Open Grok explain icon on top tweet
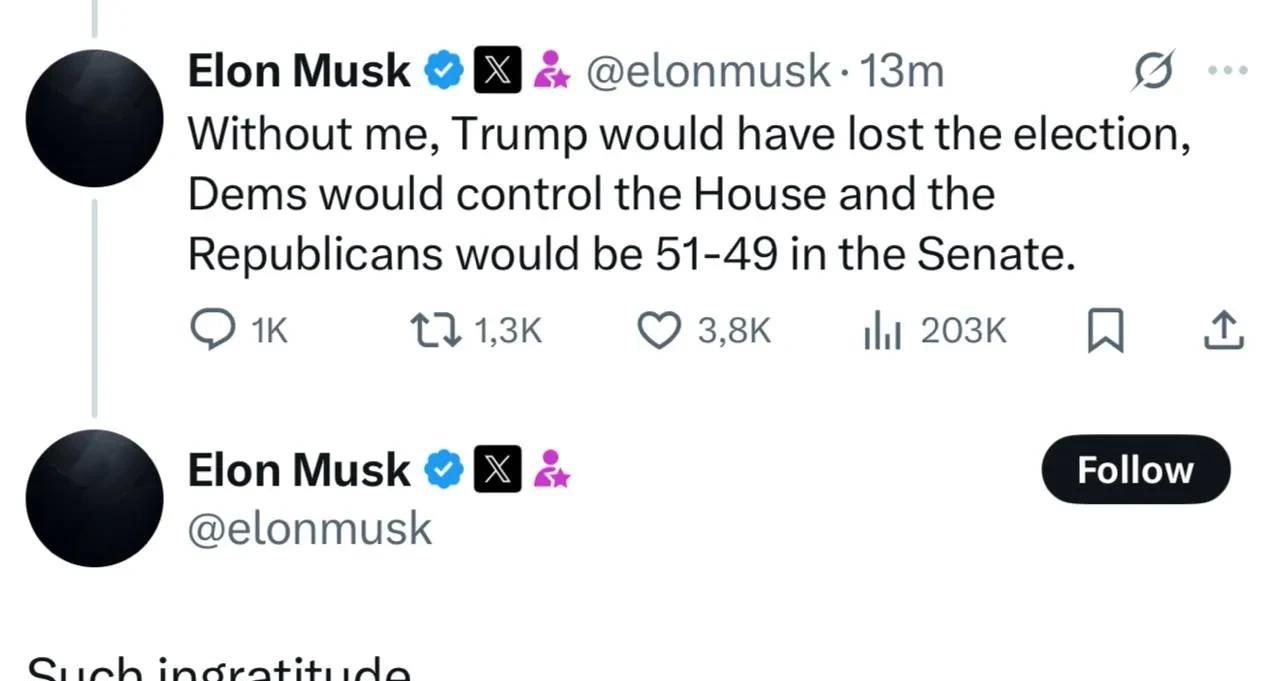Screen dimensions: 1280x681 point(1152,72)
